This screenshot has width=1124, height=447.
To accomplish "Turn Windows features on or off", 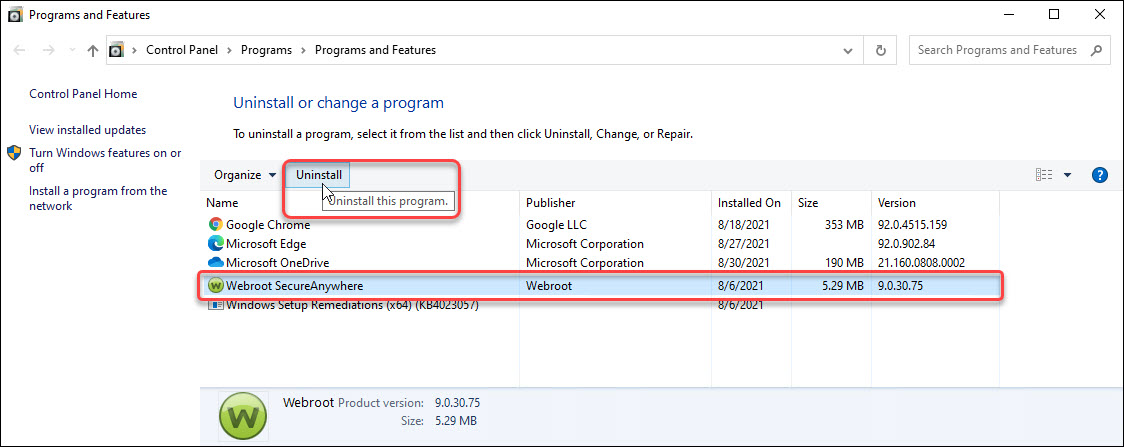I will (104, 160).
